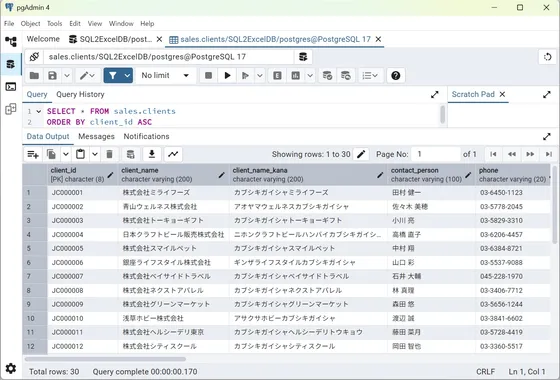Click the Graph Visualiser icon
Viewport: 560px width, 380px height.
tap(173, 154)
